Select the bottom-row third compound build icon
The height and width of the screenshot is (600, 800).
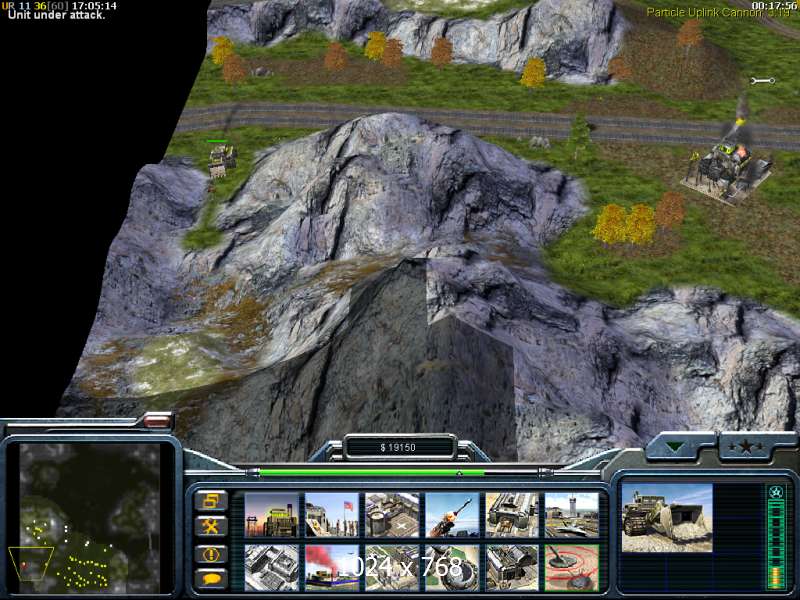(x=392, y=567)
